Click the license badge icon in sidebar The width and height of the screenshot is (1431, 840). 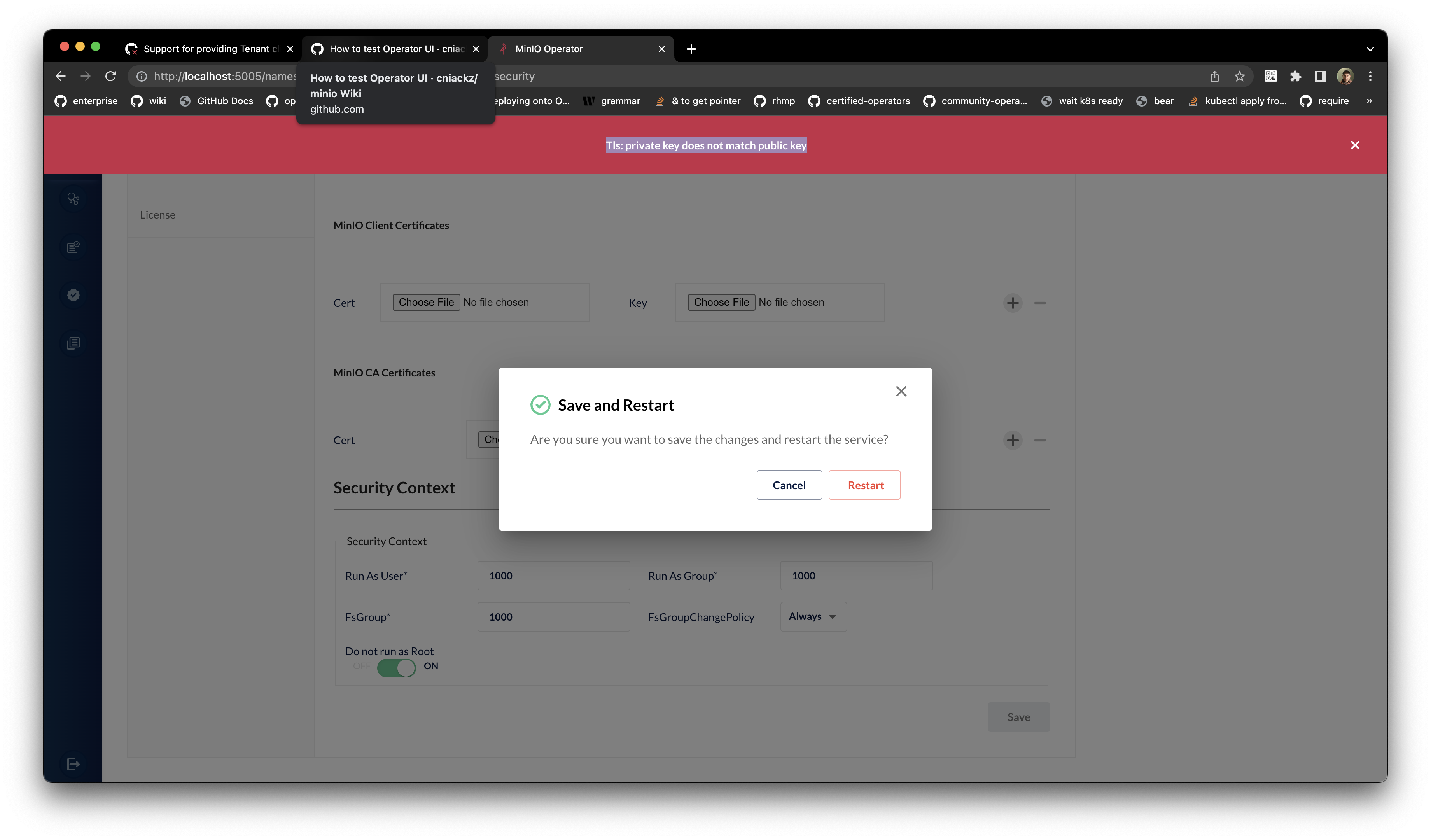pyautogui.click(x=73, y=295)
